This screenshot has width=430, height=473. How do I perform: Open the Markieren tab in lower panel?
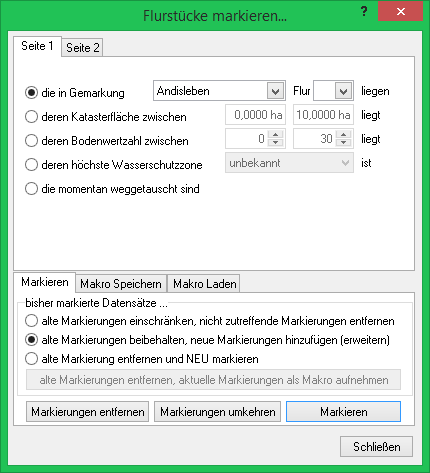pos(44,282)
